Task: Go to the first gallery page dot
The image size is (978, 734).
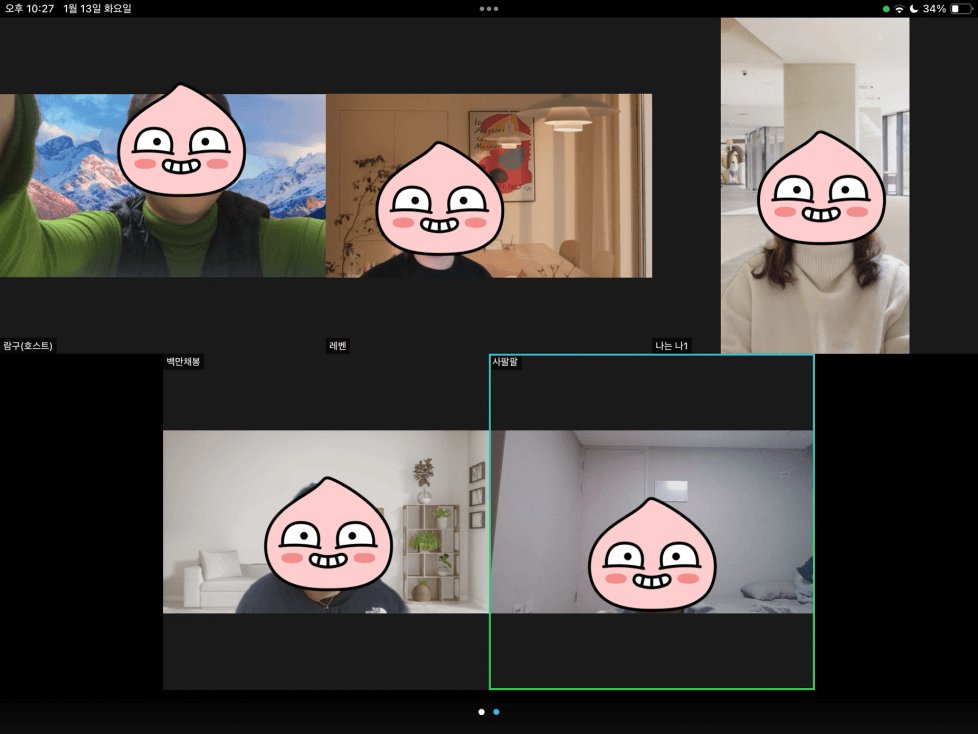Action: 481,712
